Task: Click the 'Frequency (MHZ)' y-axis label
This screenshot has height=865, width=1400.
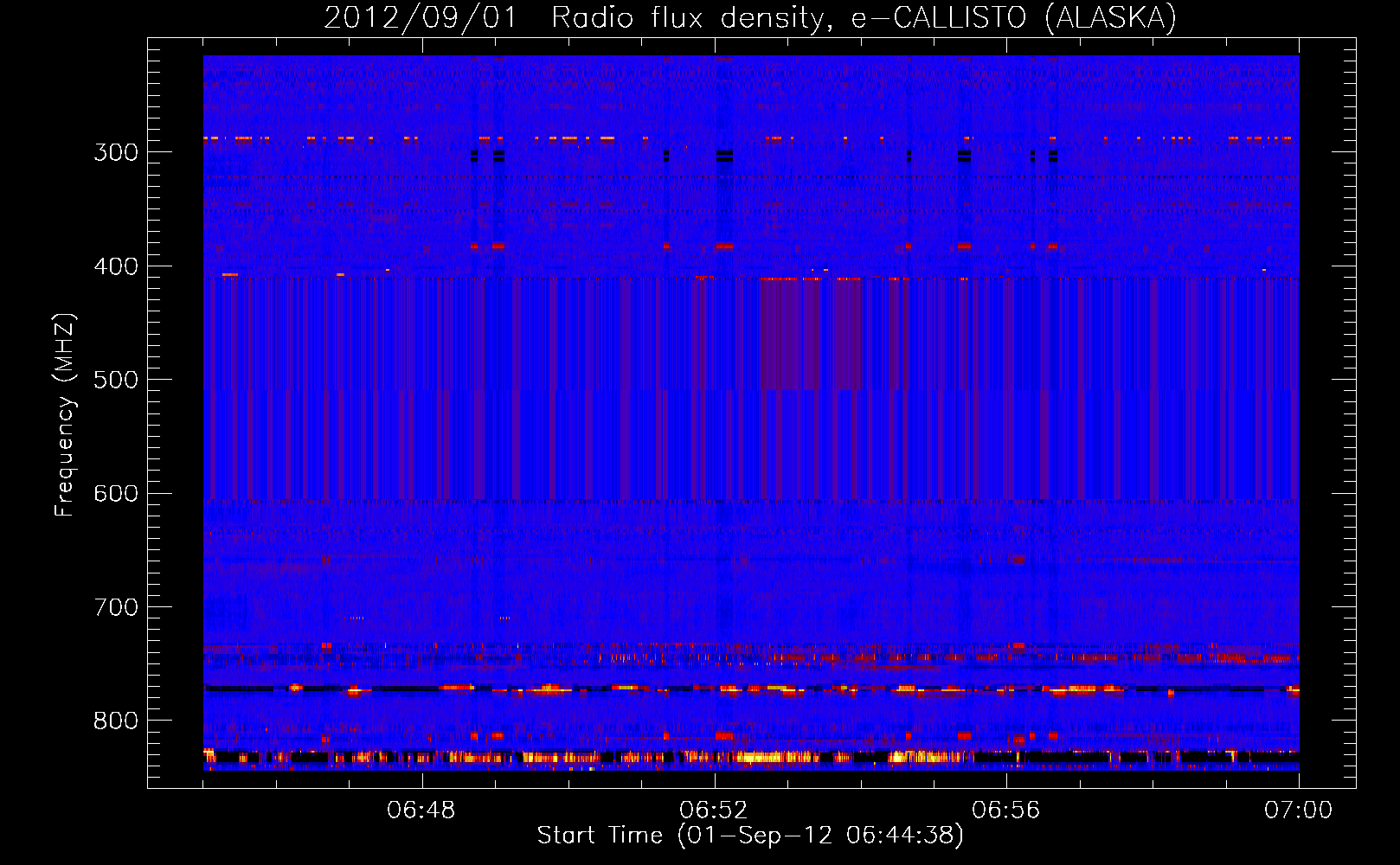Action: (65, 414)
